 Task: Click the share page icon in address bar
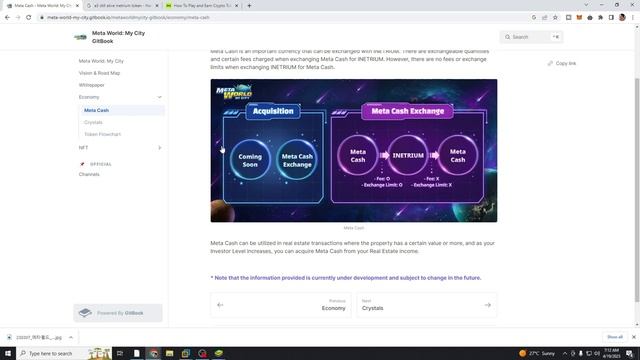544,18
